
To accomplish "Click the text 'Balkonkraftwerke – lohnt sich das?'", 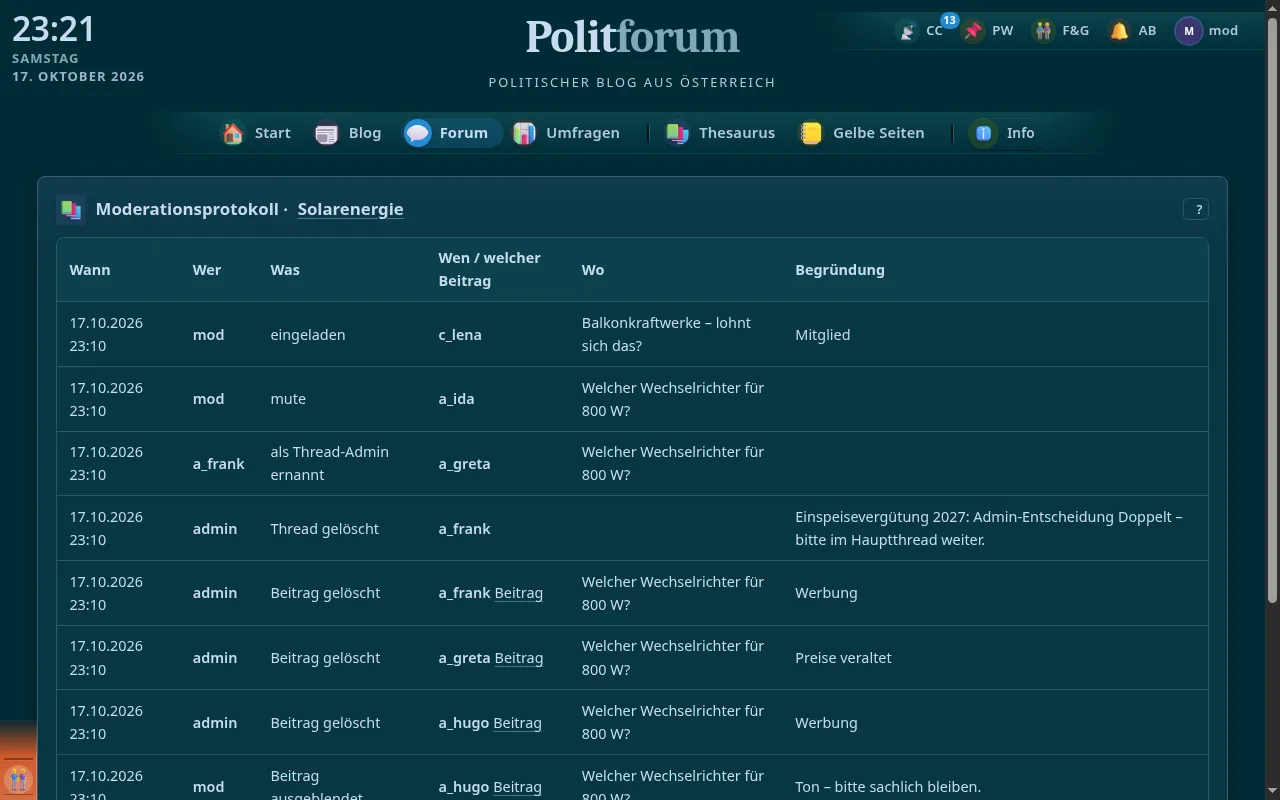I will 666,334.
